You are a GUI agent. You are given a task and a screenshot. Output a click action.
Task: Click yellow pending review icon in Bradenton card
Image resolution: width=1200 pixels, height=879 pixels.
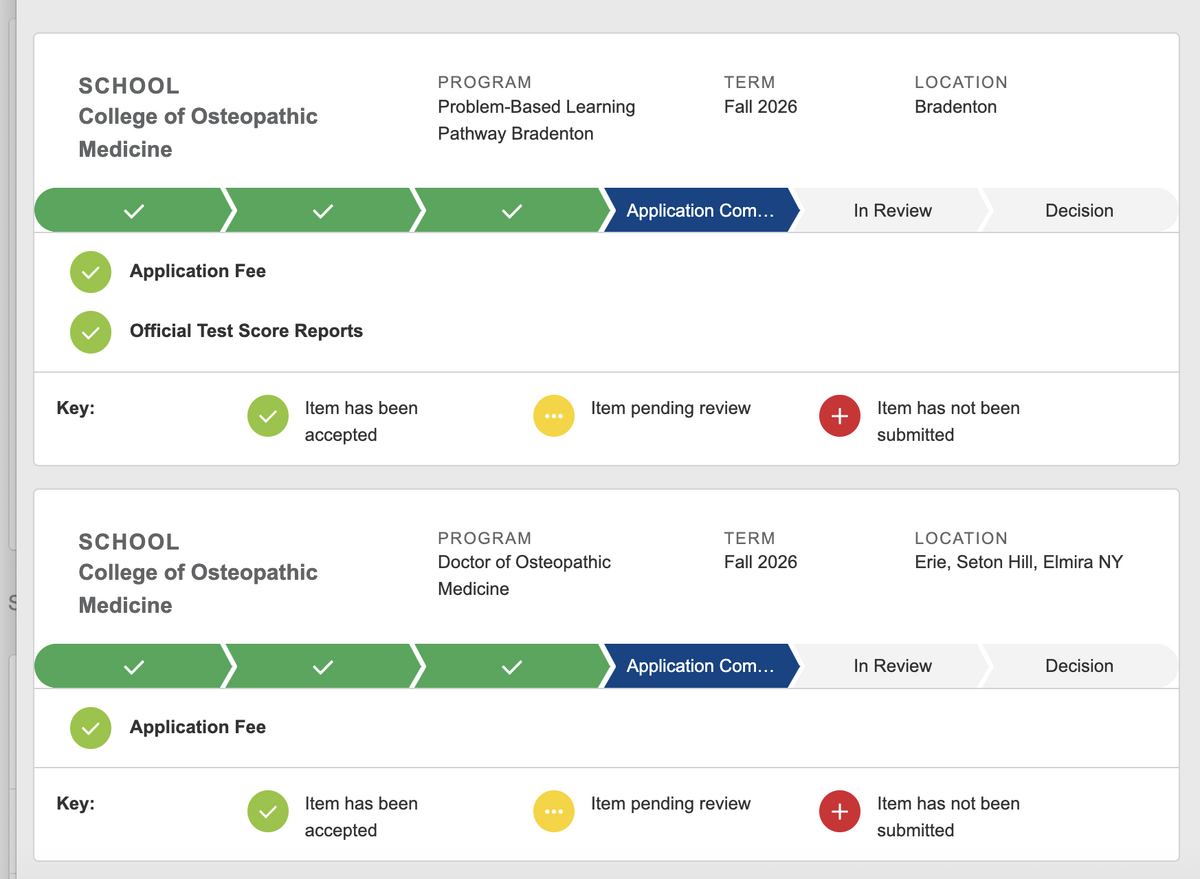553,417
